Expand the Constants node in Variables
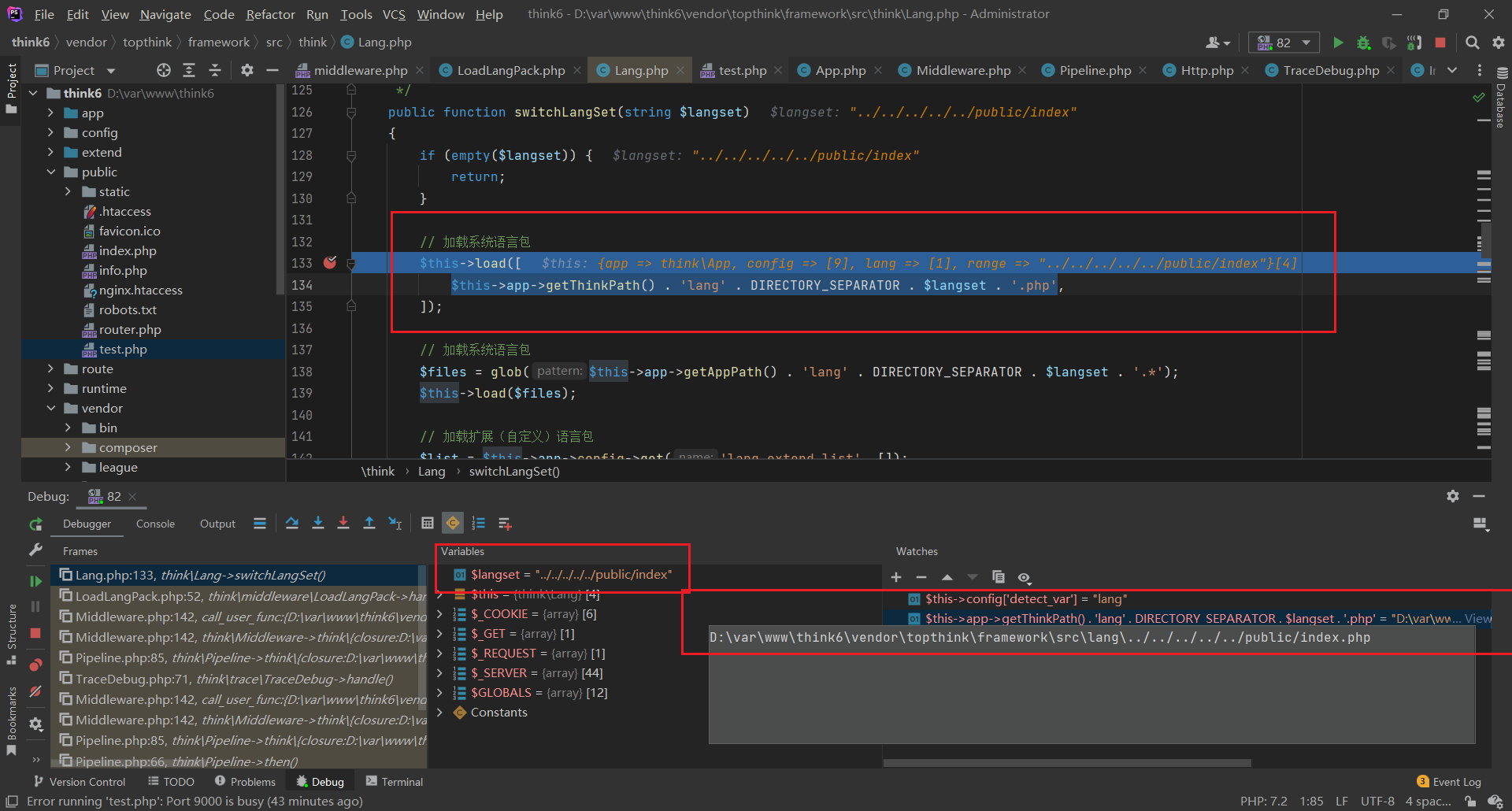 [440, 713]
